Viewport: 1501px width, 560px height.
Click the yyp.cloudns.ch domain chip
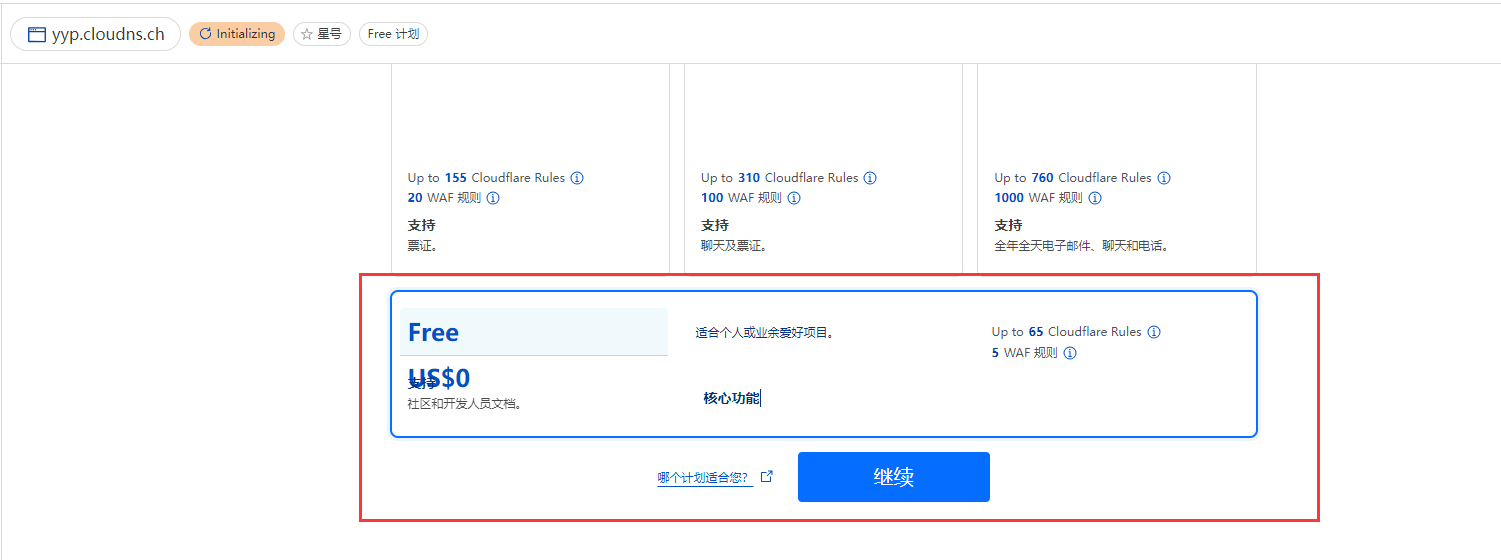[x=96, y=34]
